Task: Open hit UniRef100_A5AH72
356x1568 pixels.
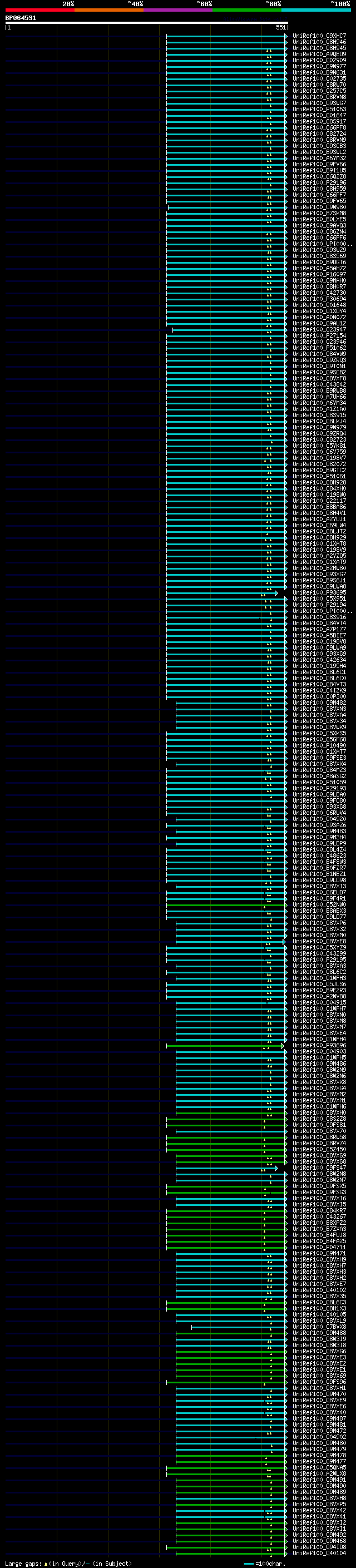Action: [319, 269]
